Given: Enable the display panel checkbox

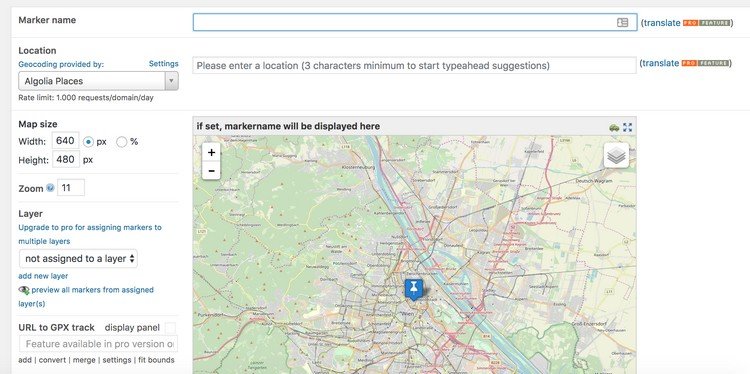Looking at the screenshot, I should (x=170, y=328).
